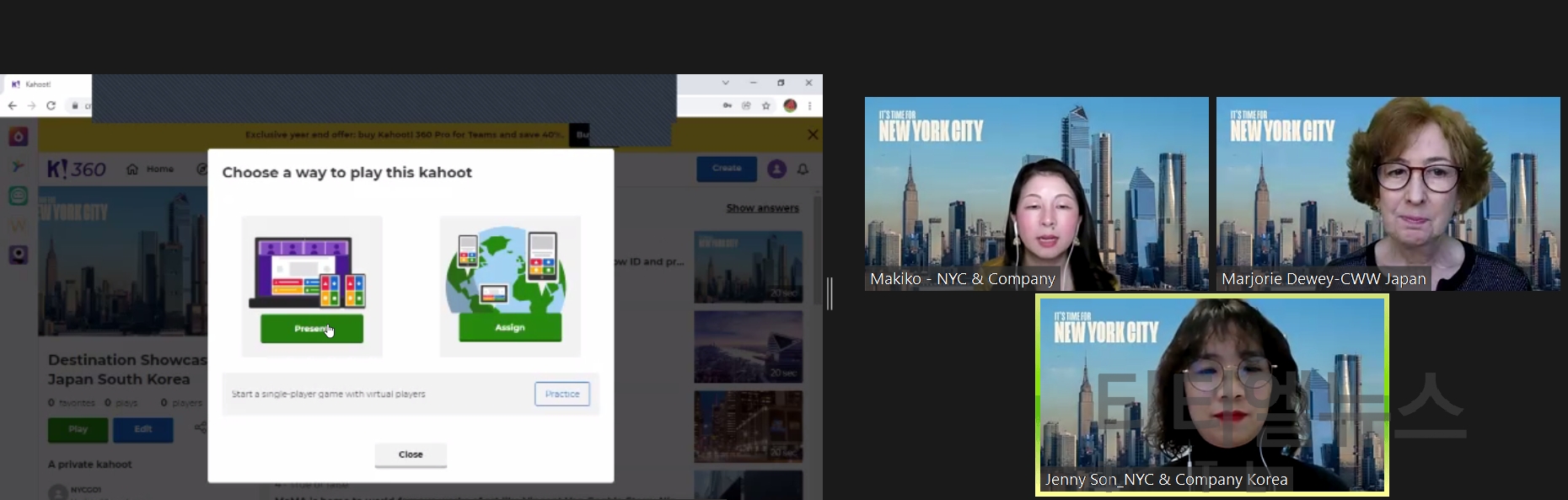Click the exclusive year end offer text

coord(405,134)
